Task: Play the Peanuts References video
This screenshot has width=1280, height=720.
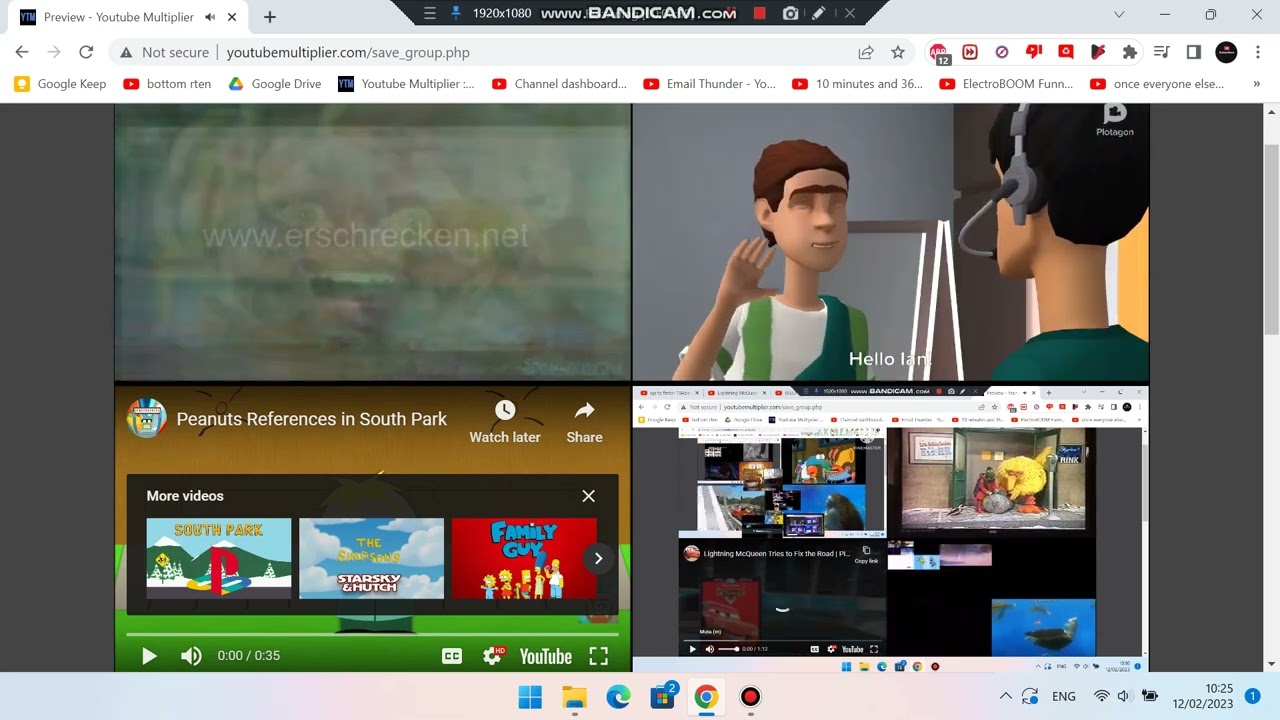Action: pyautogui.click(x=149, y=656)
